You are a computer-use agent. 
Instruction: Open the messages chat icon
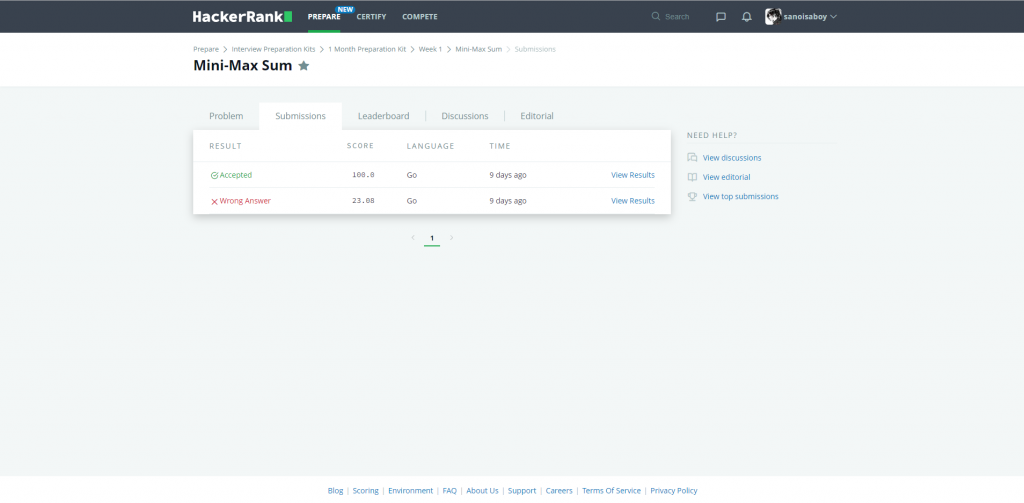[721, 17]
